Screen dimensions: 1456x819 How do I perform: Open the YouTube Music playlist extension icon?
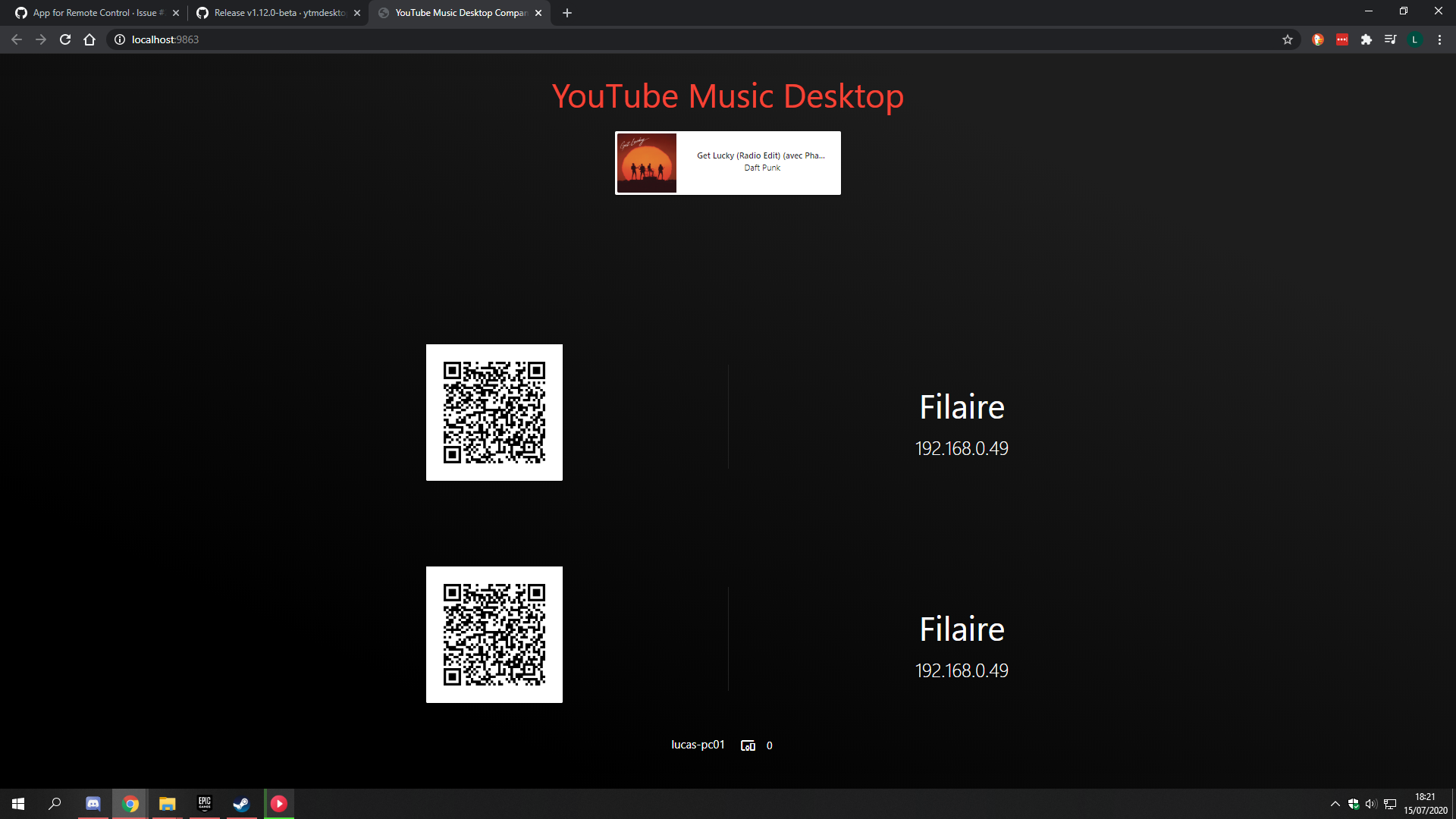point(1391,39)
